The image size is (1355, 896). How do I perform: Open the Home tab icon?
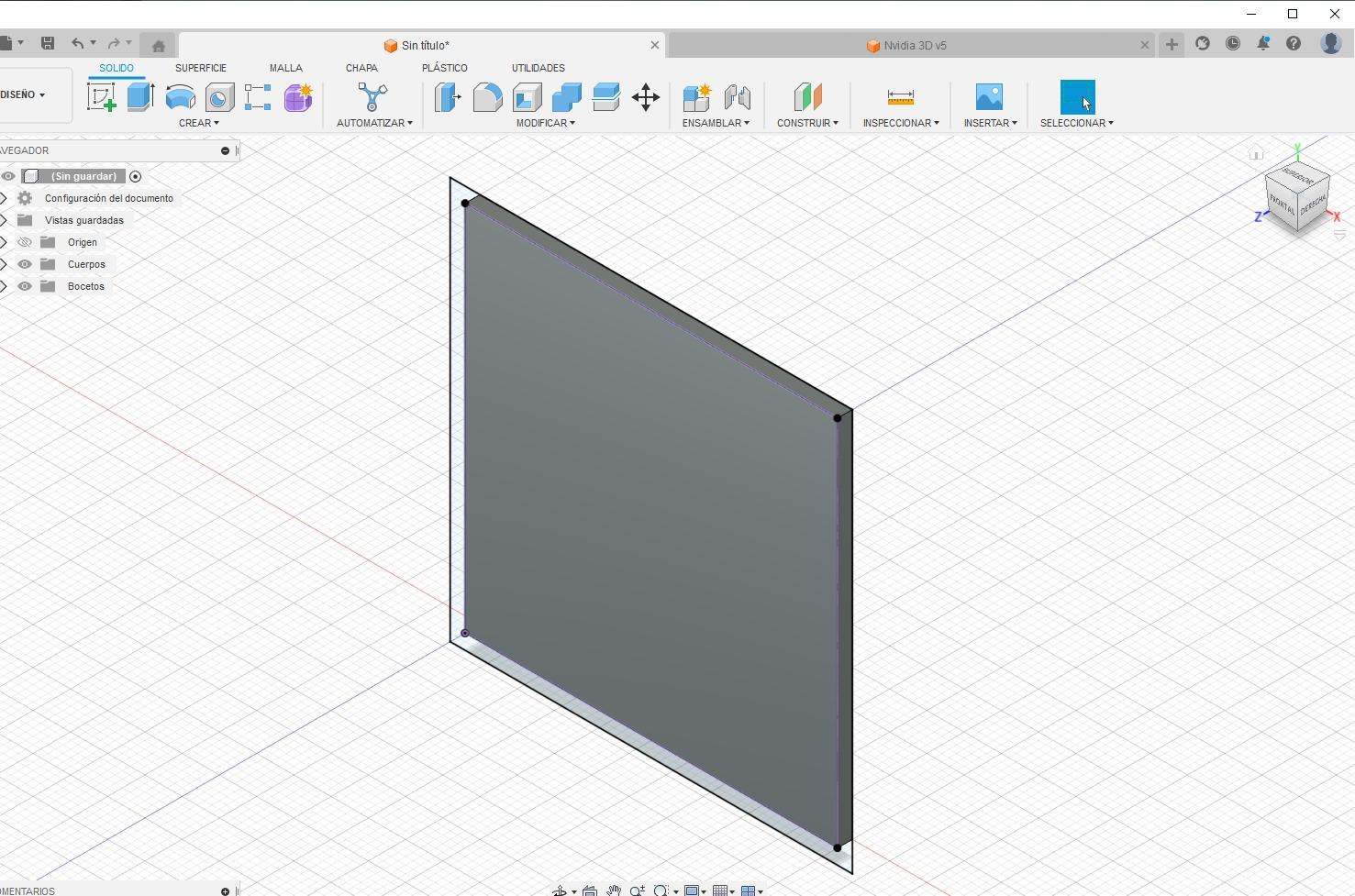(x=158, y=45)
